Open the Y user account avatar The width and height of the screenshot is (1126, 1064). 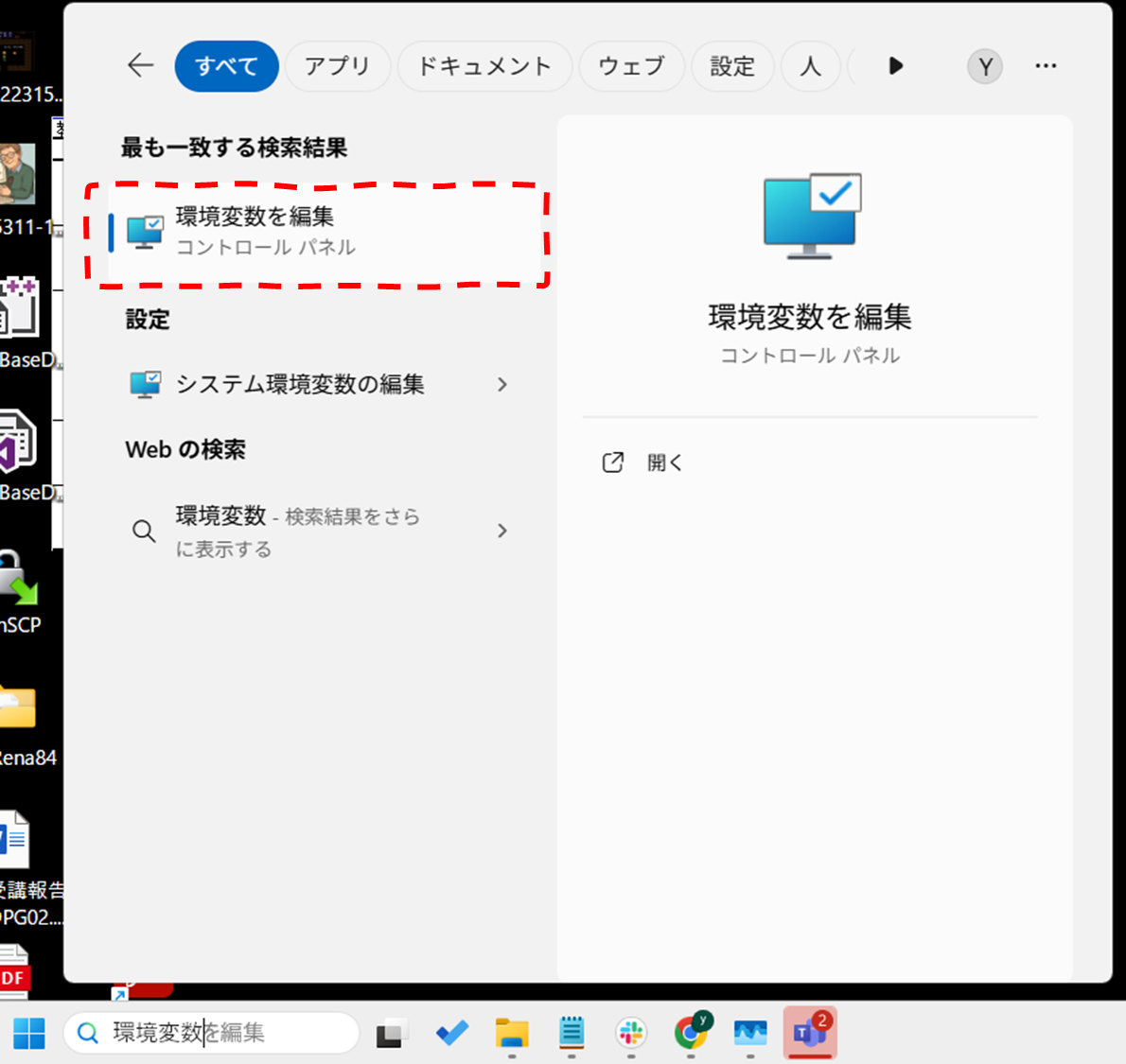(985, 66)
